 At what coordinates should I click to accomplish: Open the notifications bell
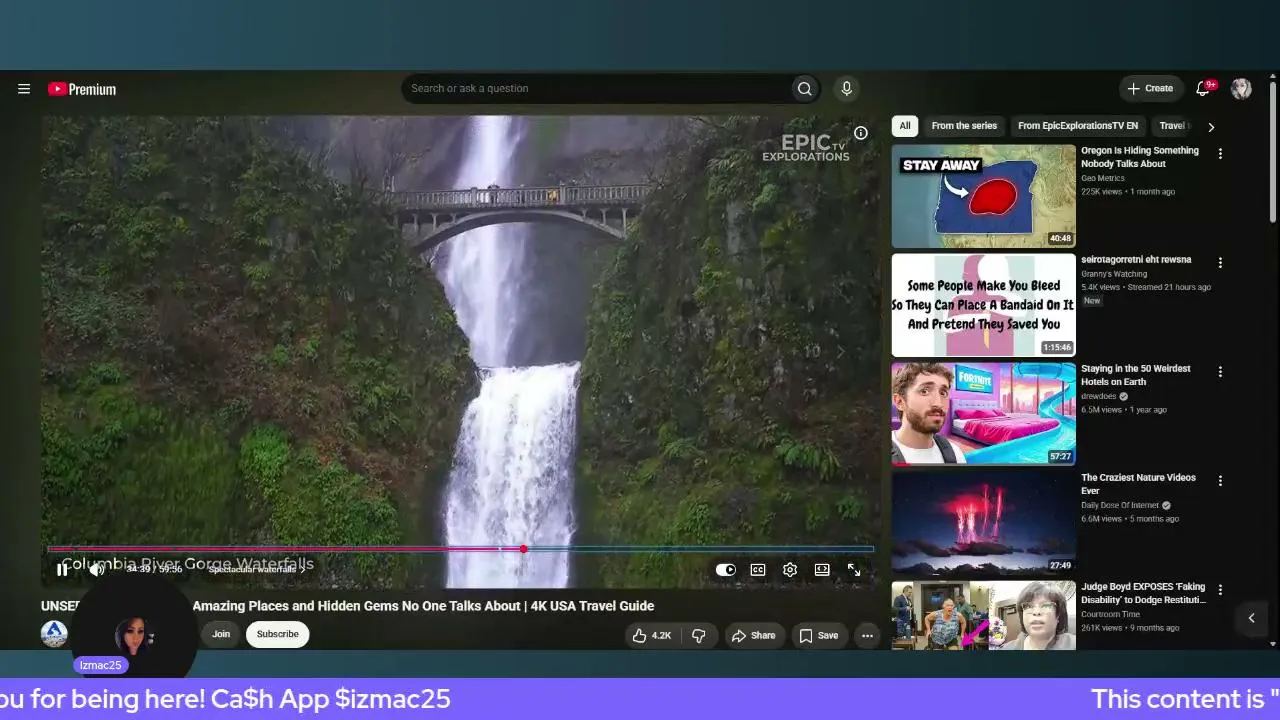click(1203, 89)
